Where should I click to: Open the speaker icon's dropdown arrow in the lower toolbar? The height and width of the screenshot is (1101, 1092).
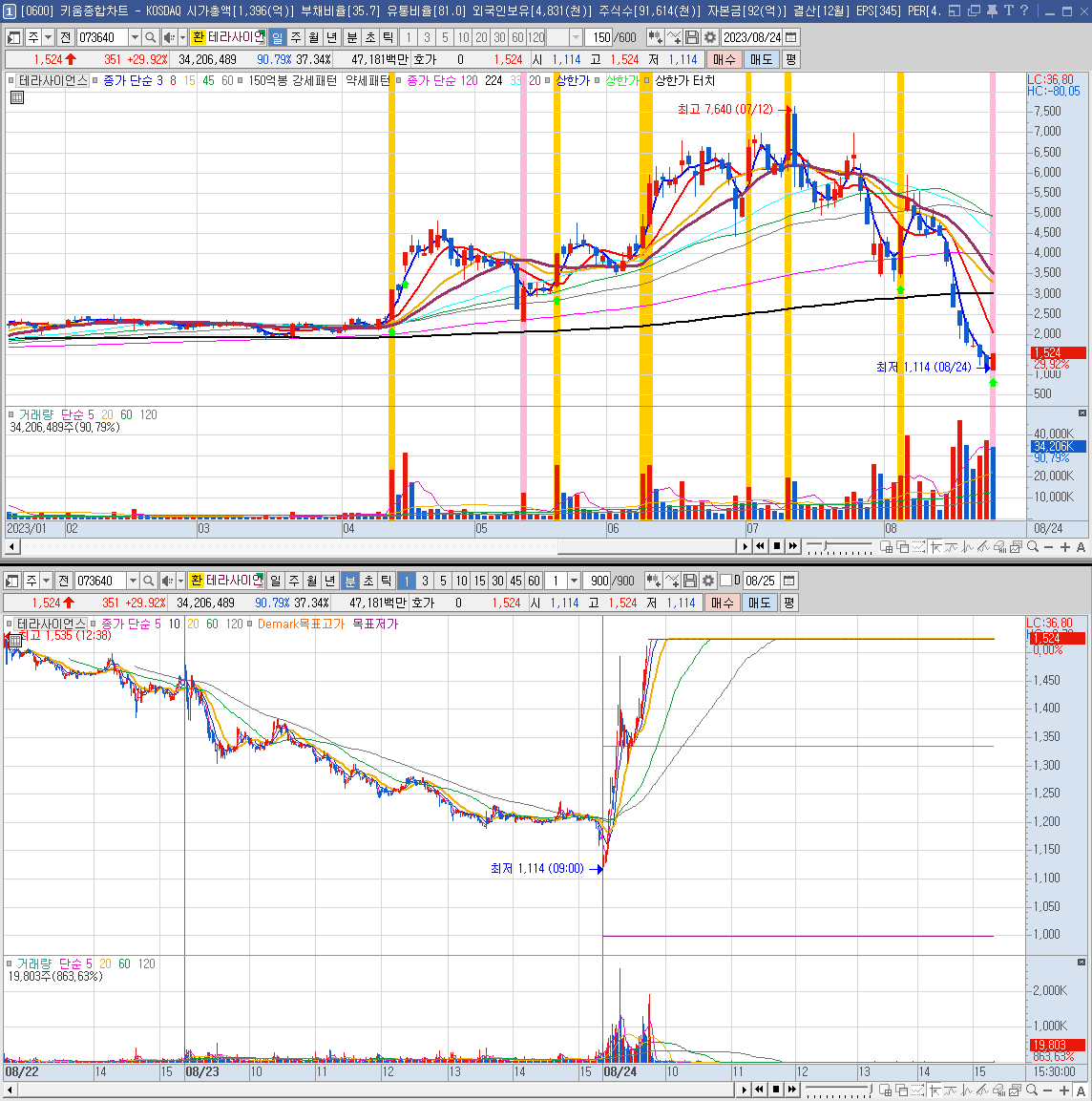tap(180, 581)
